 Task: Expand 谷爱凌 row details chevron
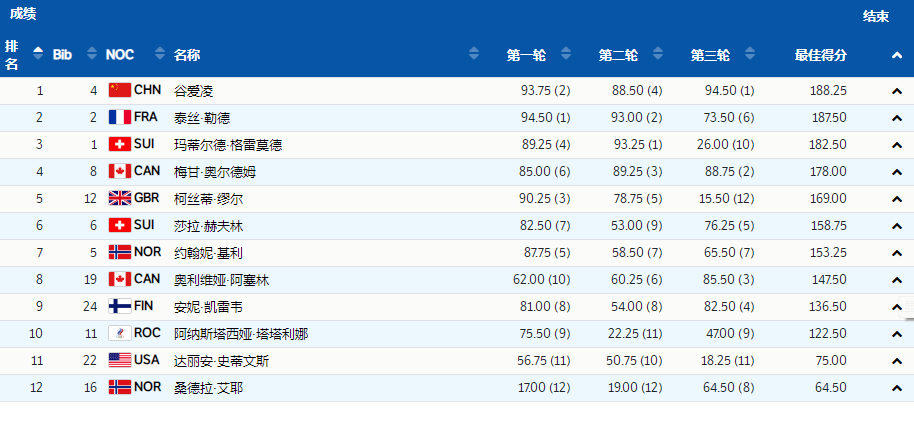(897, 91)
